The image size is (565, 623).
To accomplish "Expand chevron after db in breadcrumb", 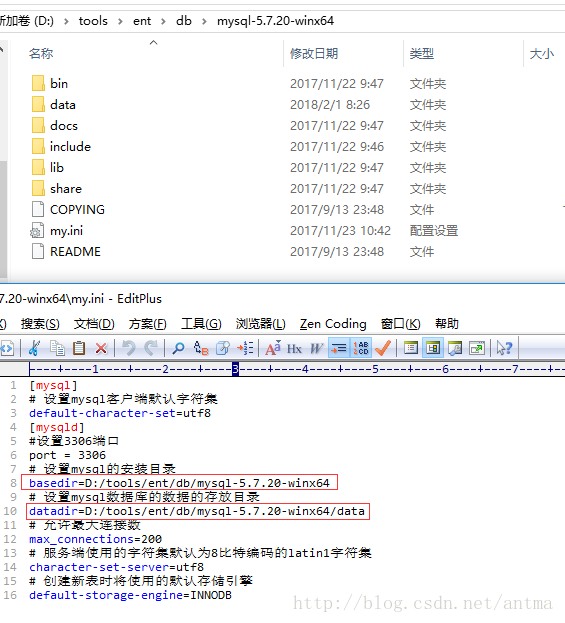I will (204, 21).
